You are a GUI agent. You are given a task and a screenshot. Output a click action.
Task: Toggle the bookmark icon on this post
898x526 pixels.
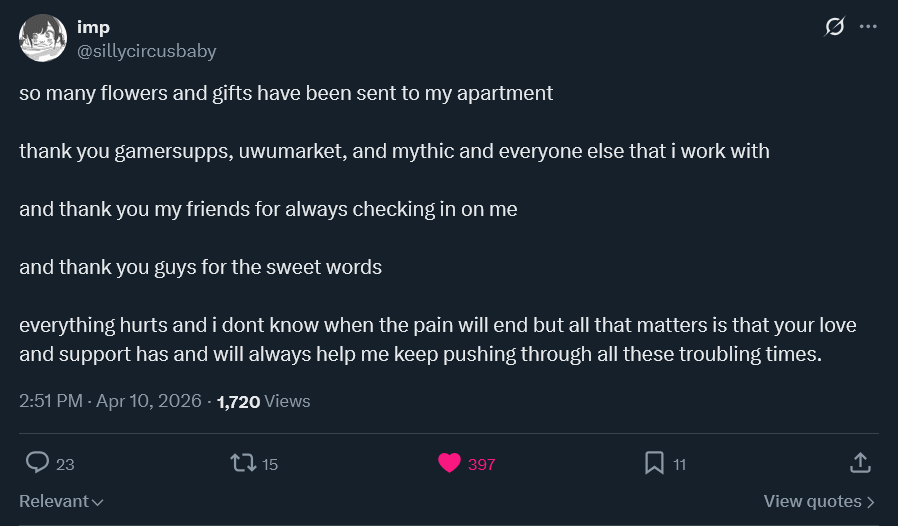654,462
